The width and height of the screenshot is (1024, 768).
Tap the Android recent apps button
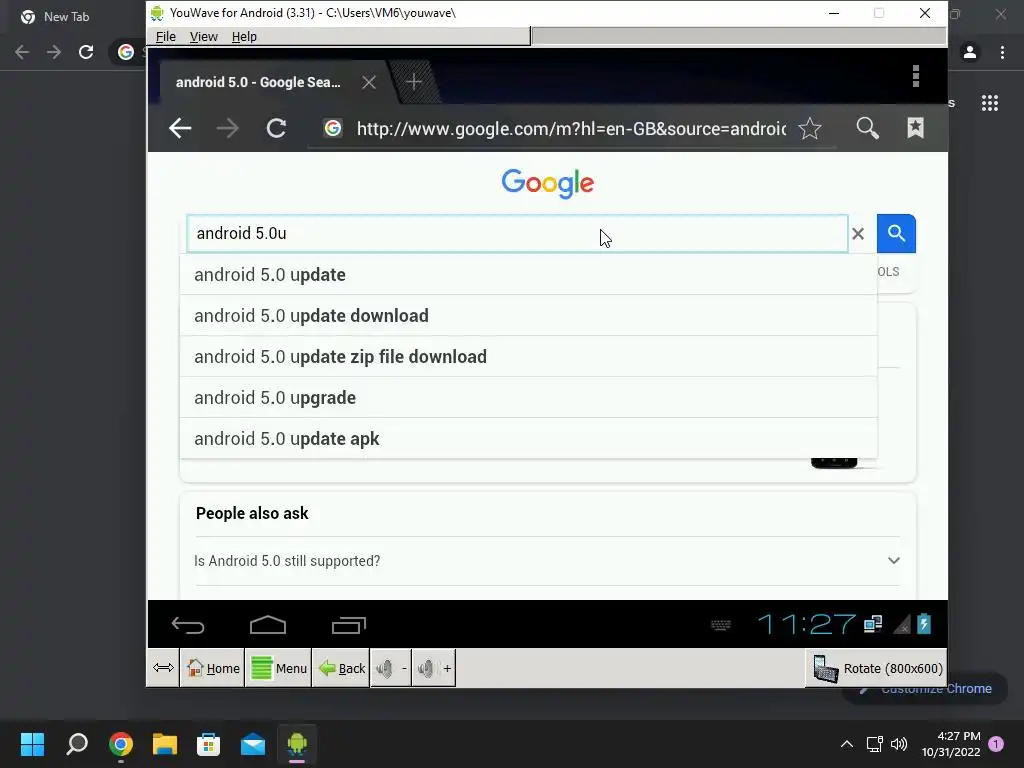pyautogui.click(x=349, y=625)
